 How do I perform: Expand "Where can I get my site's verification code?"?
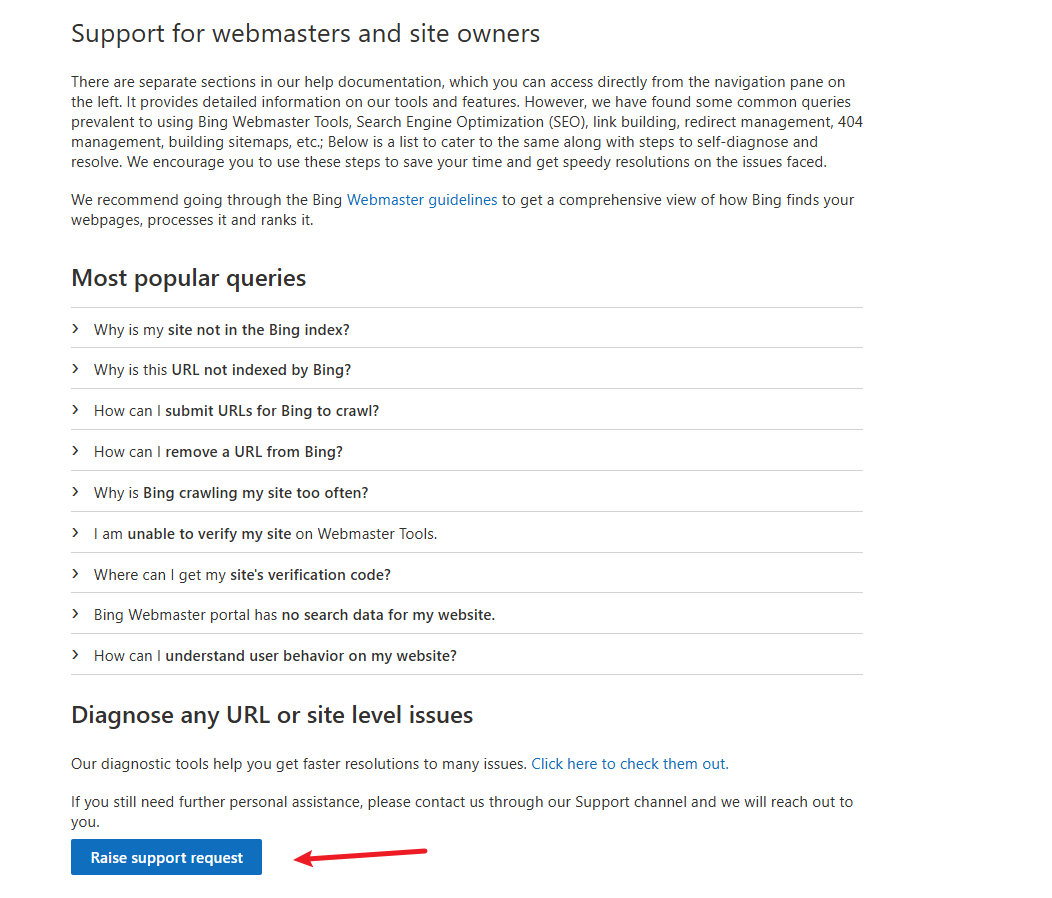tap(242, 574)
